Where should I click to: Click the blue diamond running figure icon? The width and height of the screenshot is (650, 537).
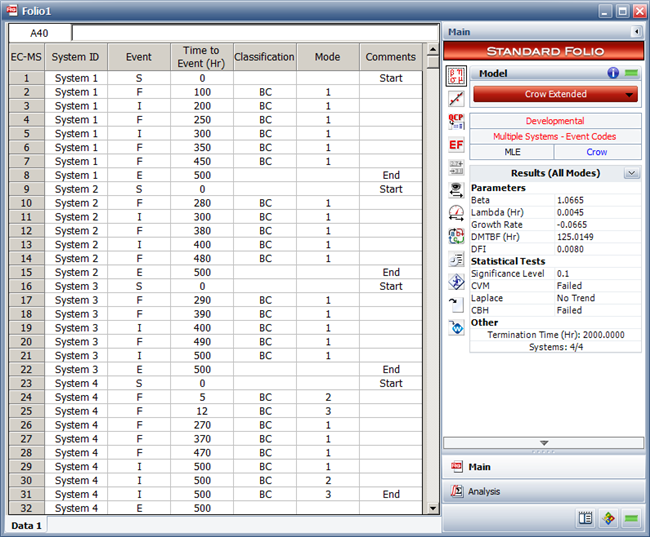pyautogui.click(x=456, y=282)
